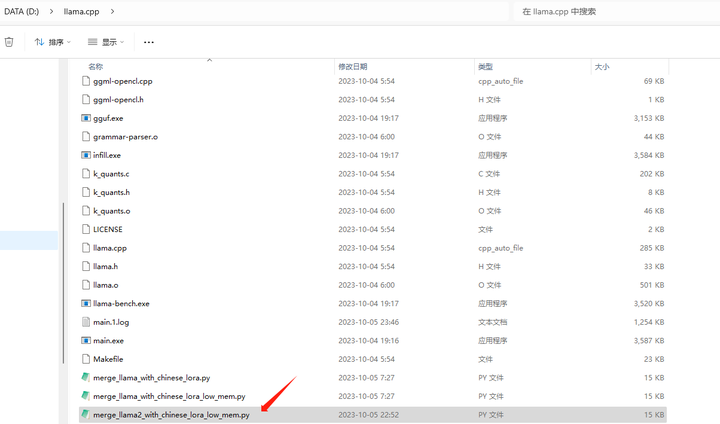Click the 3,153 KB size cell
The width and height of the screenshot is (720, 424).
pos(649,118)
